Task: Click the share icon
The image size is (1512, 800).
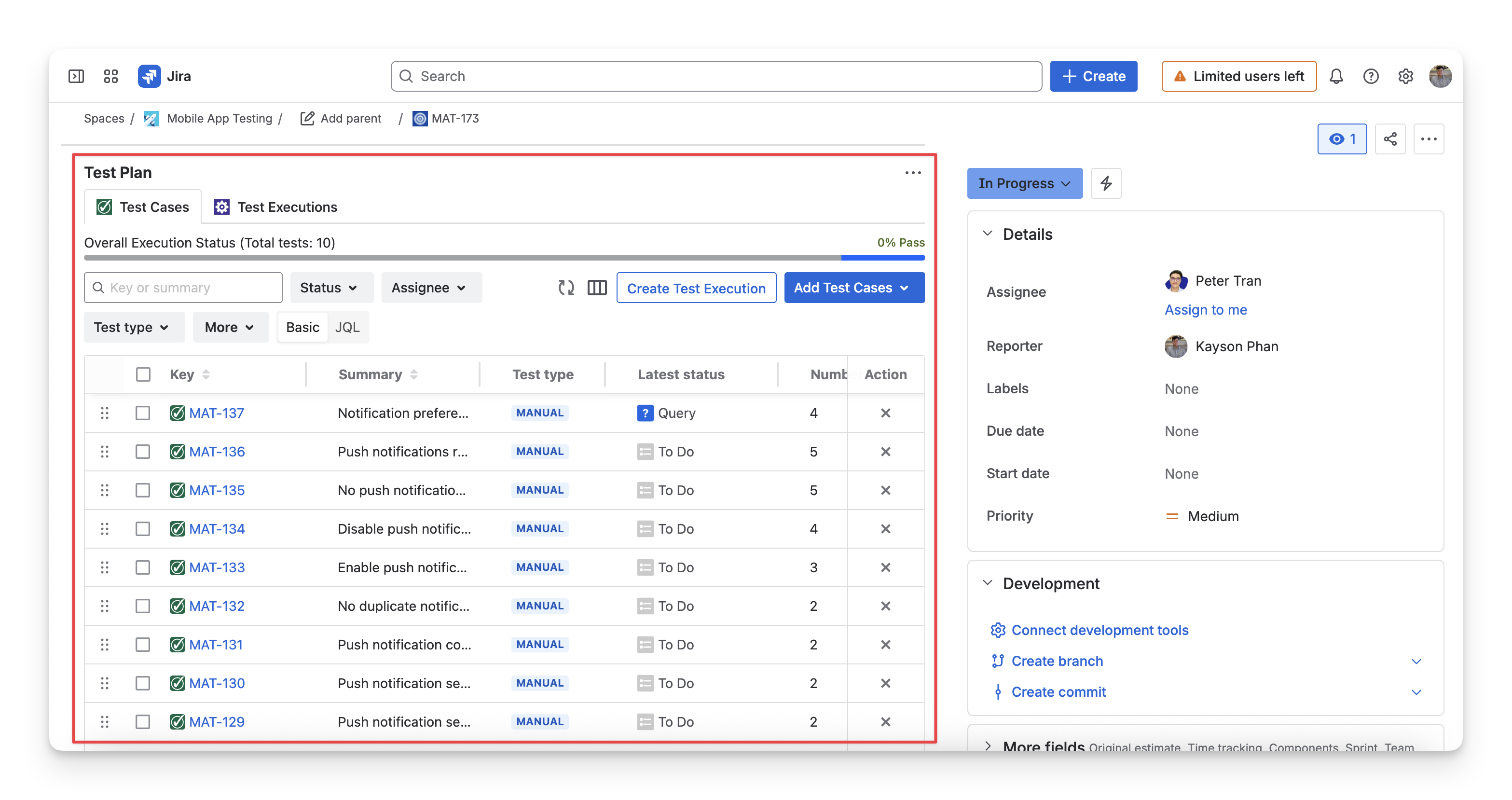Action: tap(1390, 139)
